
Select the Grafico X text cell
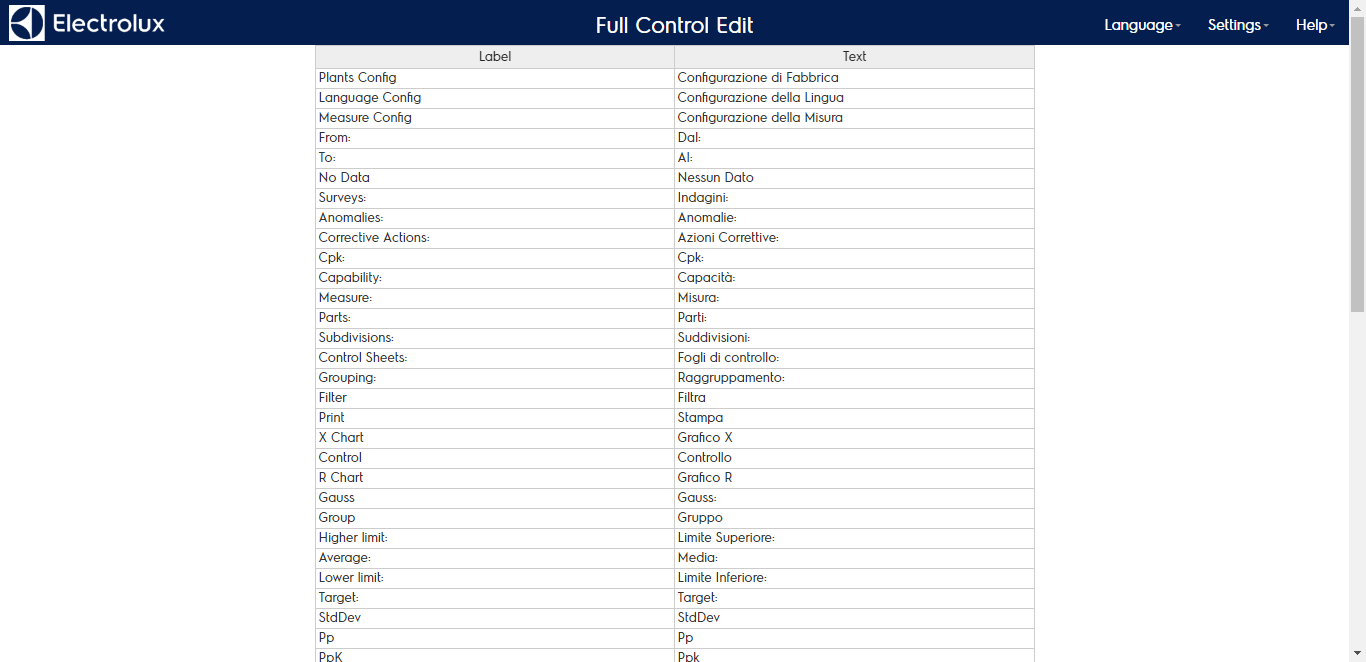pos(854,438)
